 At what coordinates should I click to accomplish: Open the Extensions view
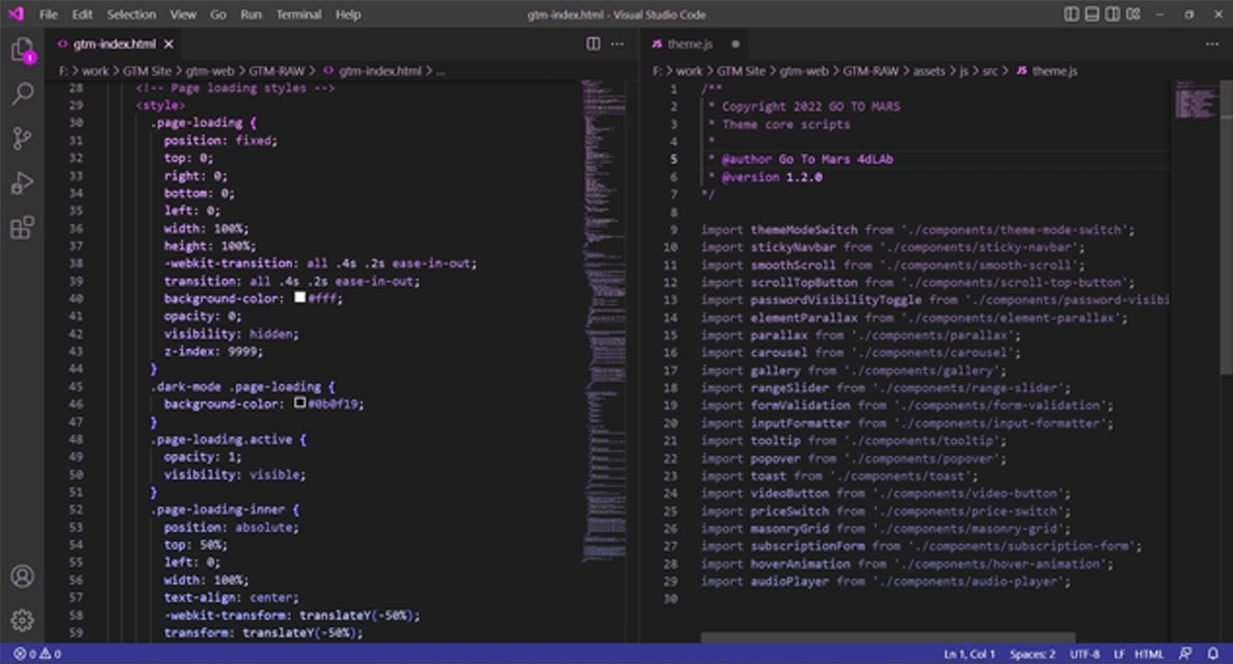(22, 228)
